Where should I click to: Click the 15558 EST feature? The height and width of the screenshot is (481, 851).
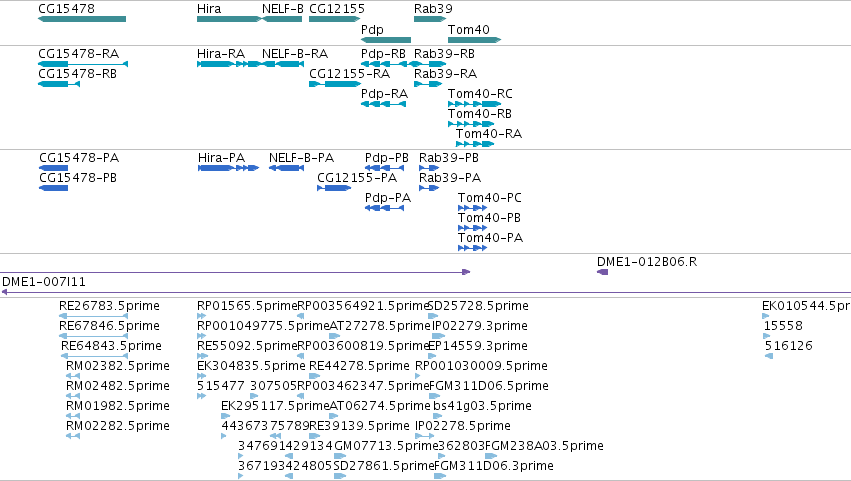(767, 336)
